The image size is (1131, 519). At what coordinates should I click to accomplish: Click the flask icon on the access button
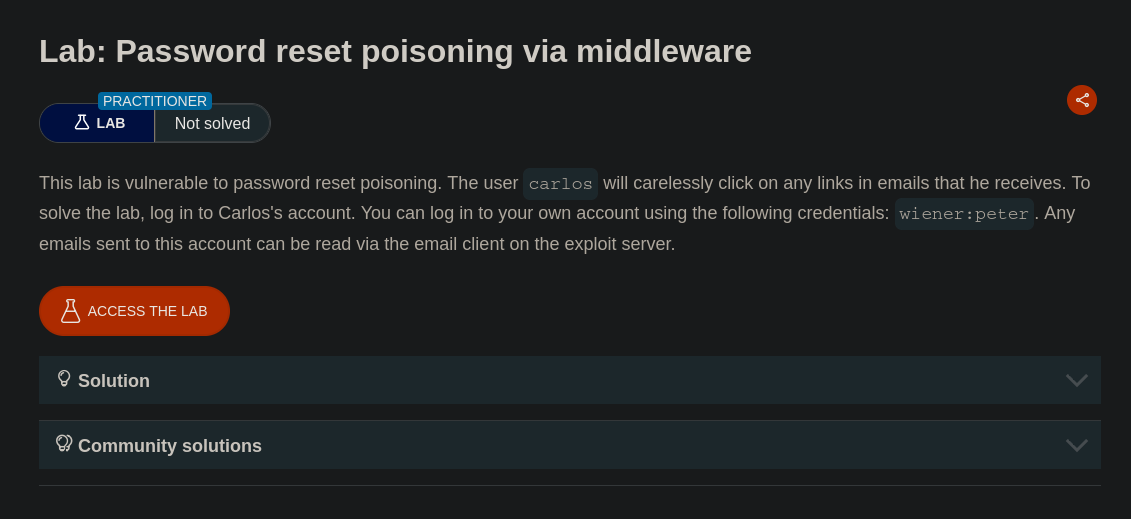coord(70,311)
